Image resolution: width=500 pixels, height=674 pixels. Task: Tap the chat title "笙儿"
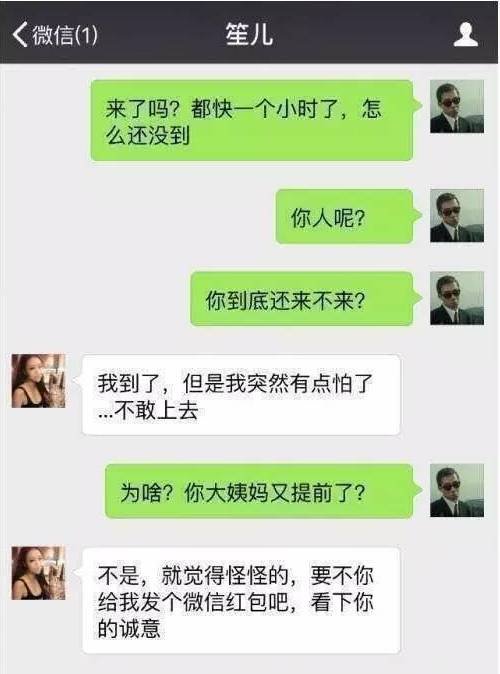(249, 34)
